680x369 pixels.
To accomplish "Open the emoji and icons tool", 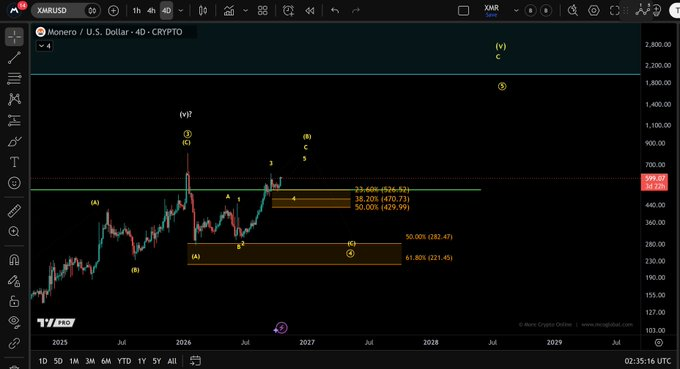I will [x=14, y=183].
